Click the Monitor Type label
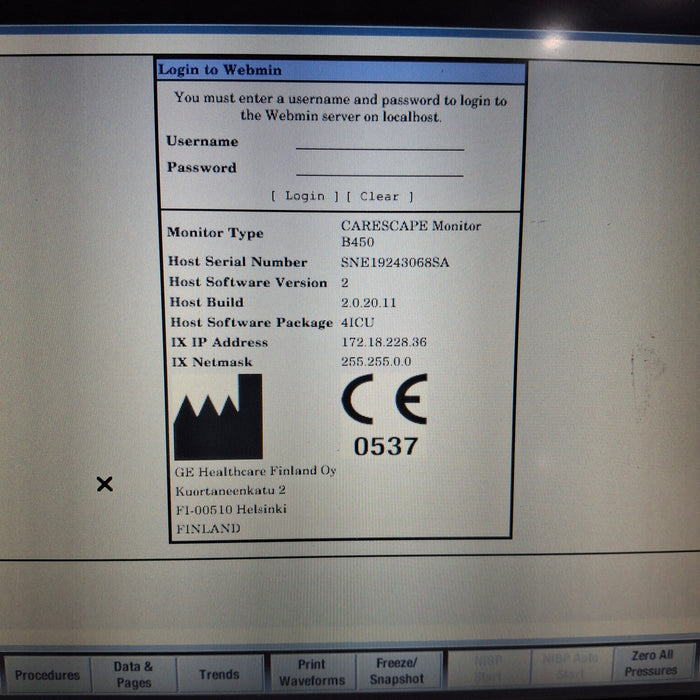 [x=215, y=233]
